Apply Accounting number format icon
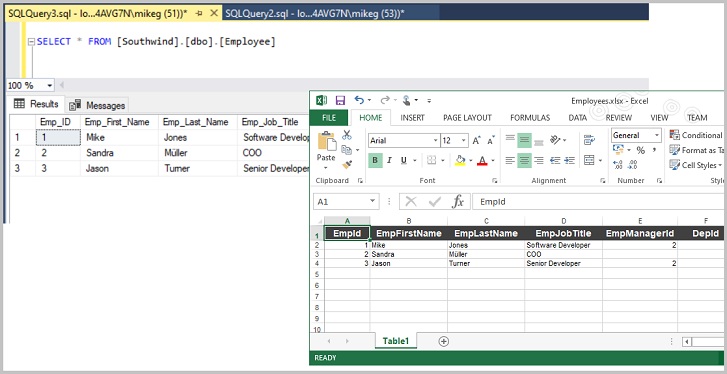The image size is (727, 374). (618, 150)
